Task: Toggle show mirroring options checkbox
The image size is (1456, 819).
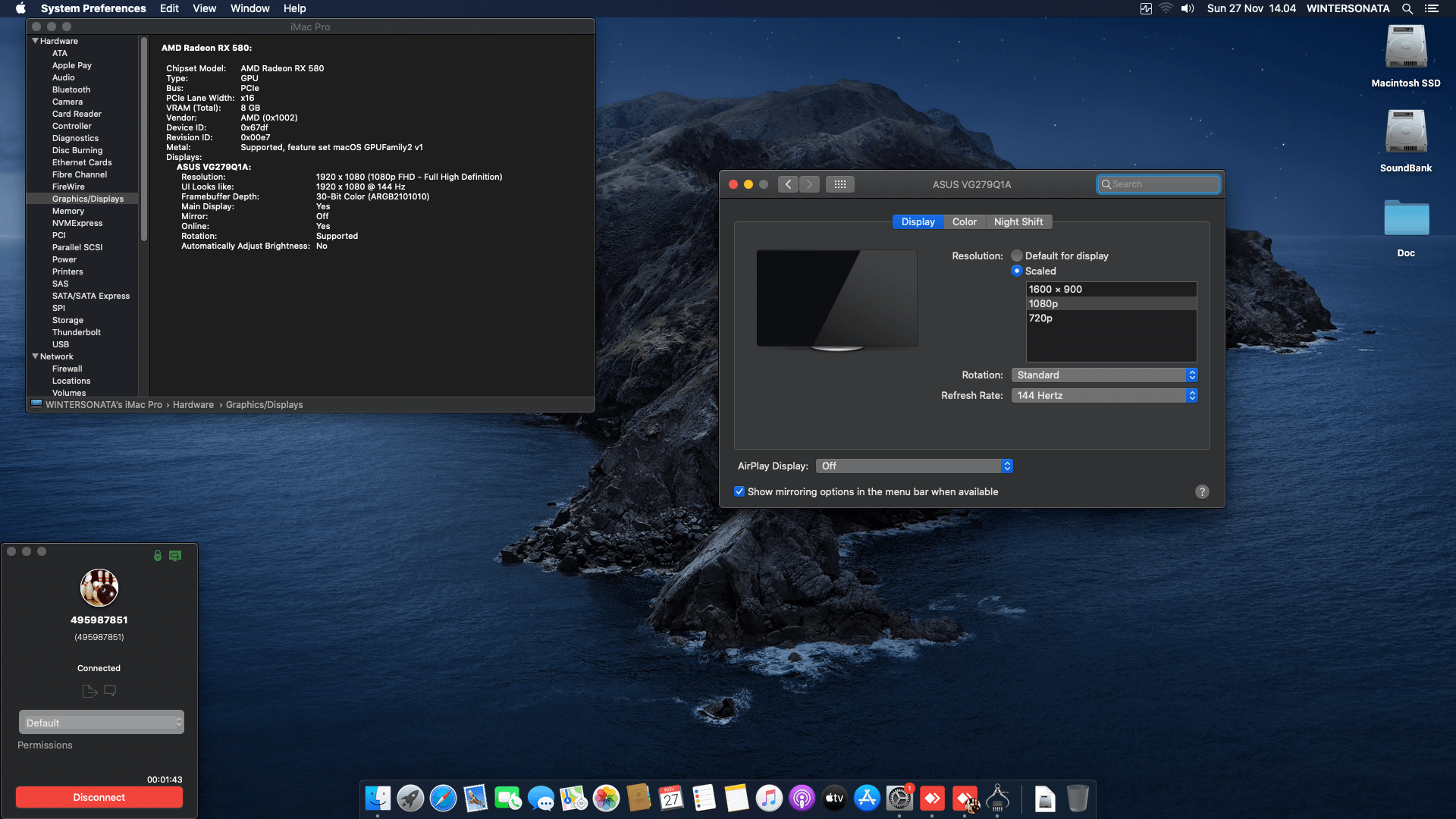Action: click(739, 491)
